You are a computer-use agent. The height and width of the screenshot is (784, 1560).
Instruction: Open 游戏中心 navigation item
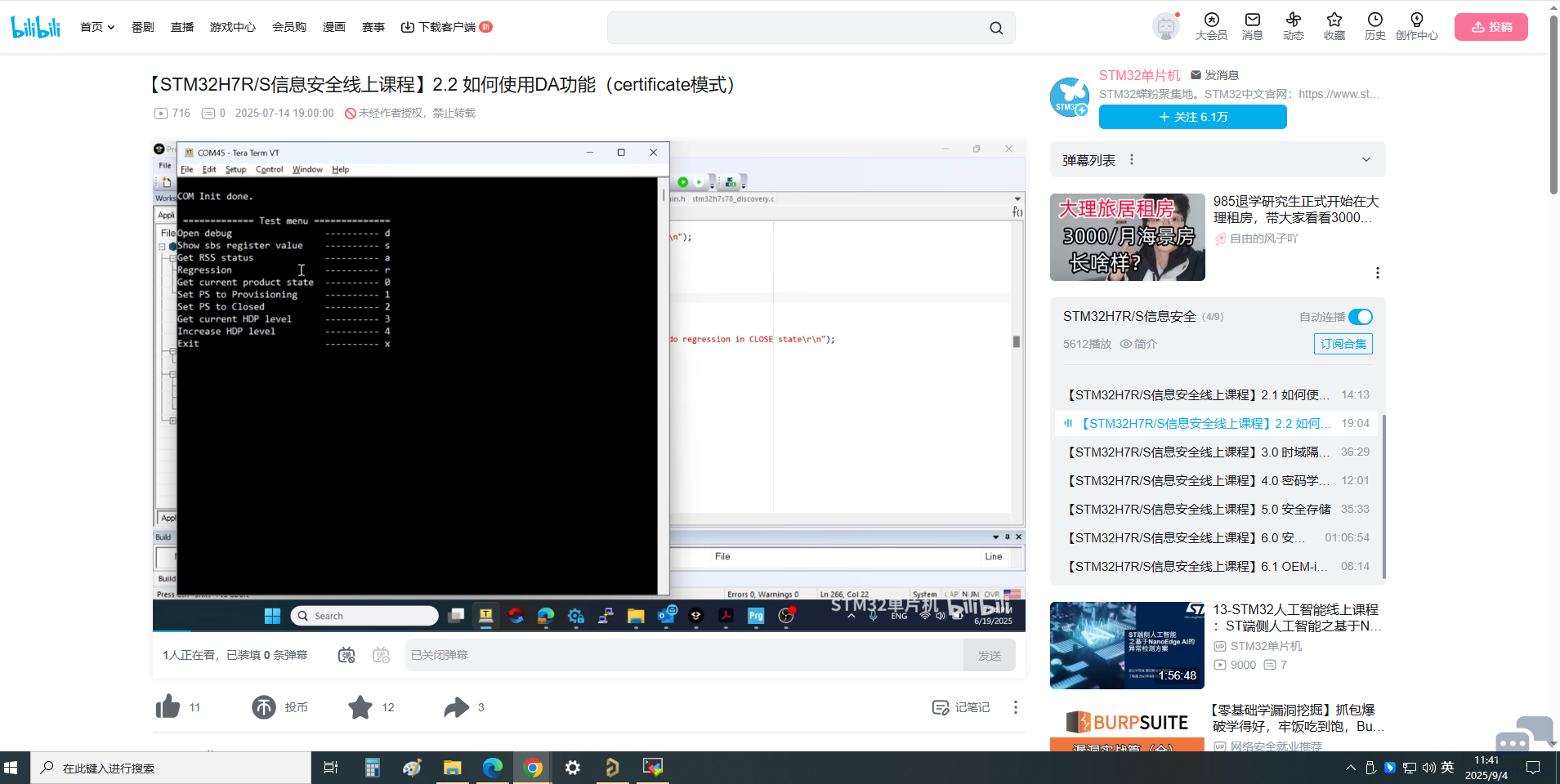click(233, 27)
